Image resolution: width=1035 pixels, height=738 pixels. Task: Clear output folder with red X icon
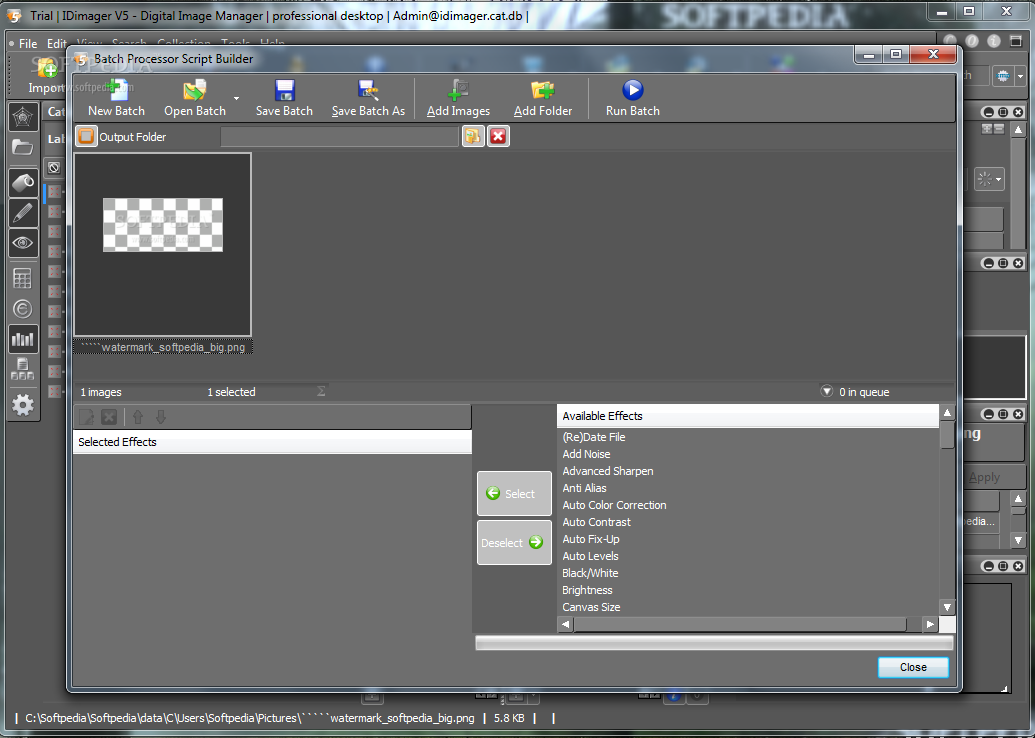point(498,137)
